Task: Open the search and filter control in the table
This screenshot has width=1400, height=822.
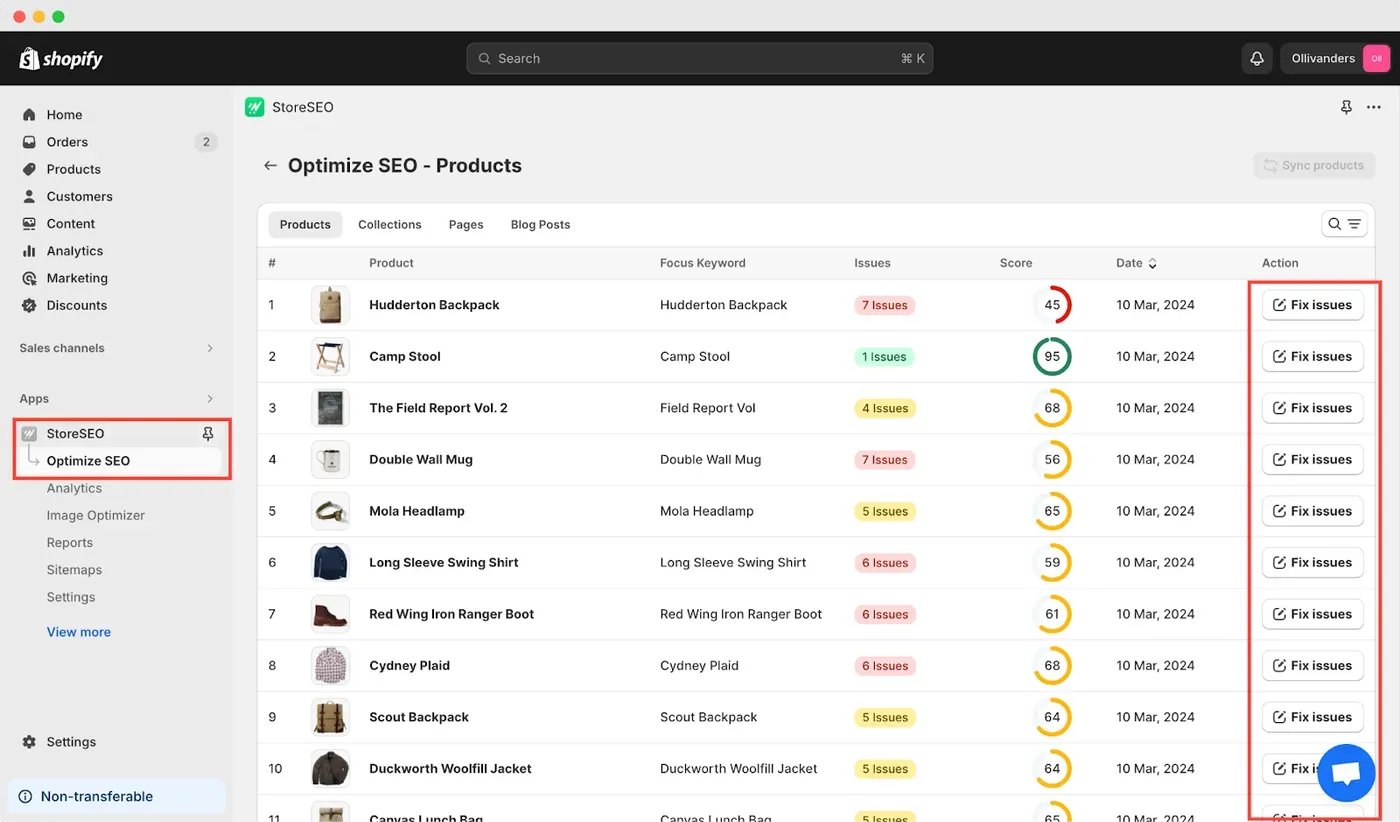Action: click(x=1344, y=224)
